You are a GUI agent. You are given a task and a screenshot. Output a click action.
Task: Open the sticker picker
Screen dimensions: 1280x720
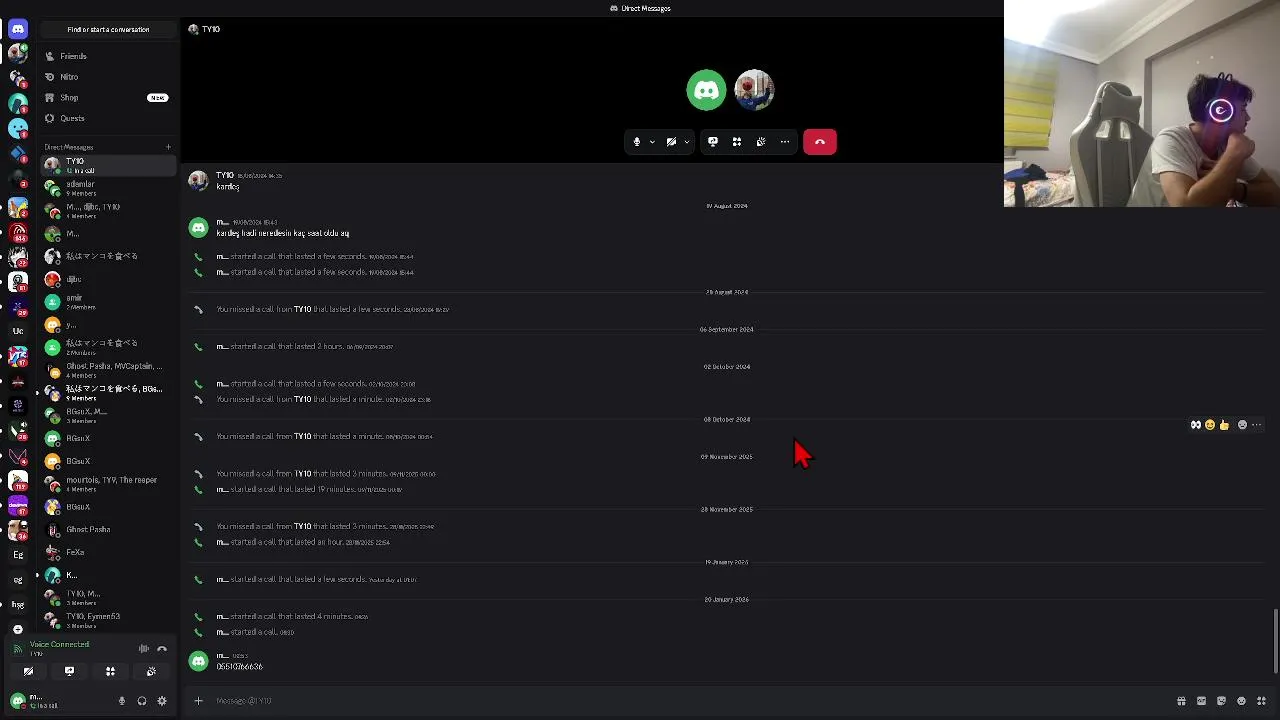pyautogui.click(x=1221, y=701)
